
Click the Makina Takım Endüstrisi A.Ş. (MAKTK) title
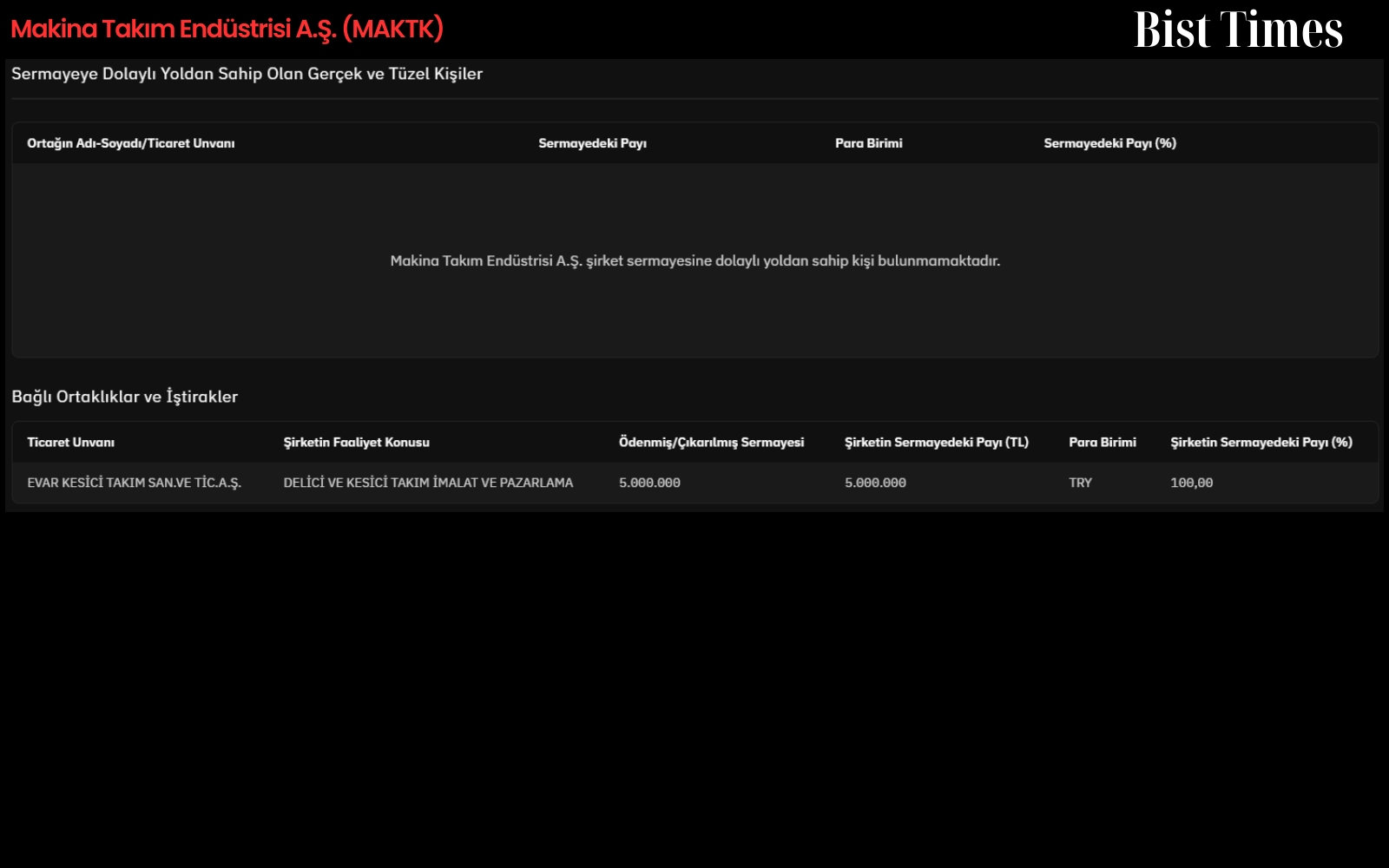coord(227,30)
